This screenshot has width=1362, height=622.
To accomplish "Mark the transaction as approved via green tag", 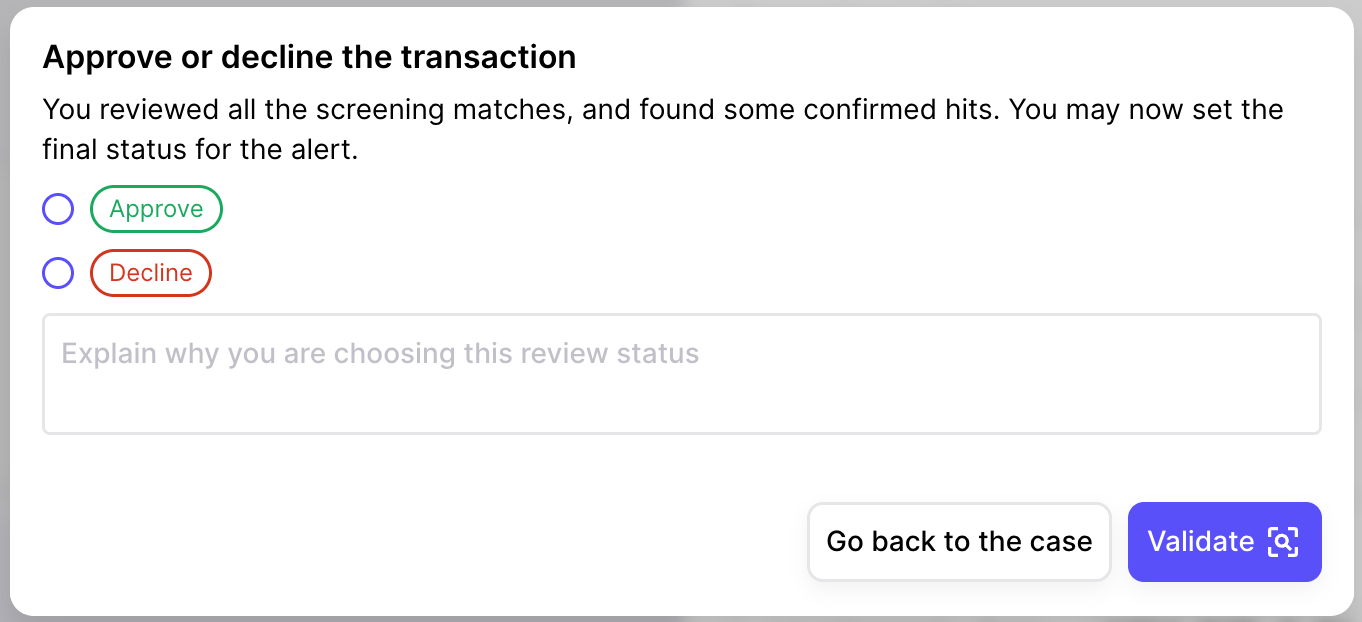I will tap(156, 209).
